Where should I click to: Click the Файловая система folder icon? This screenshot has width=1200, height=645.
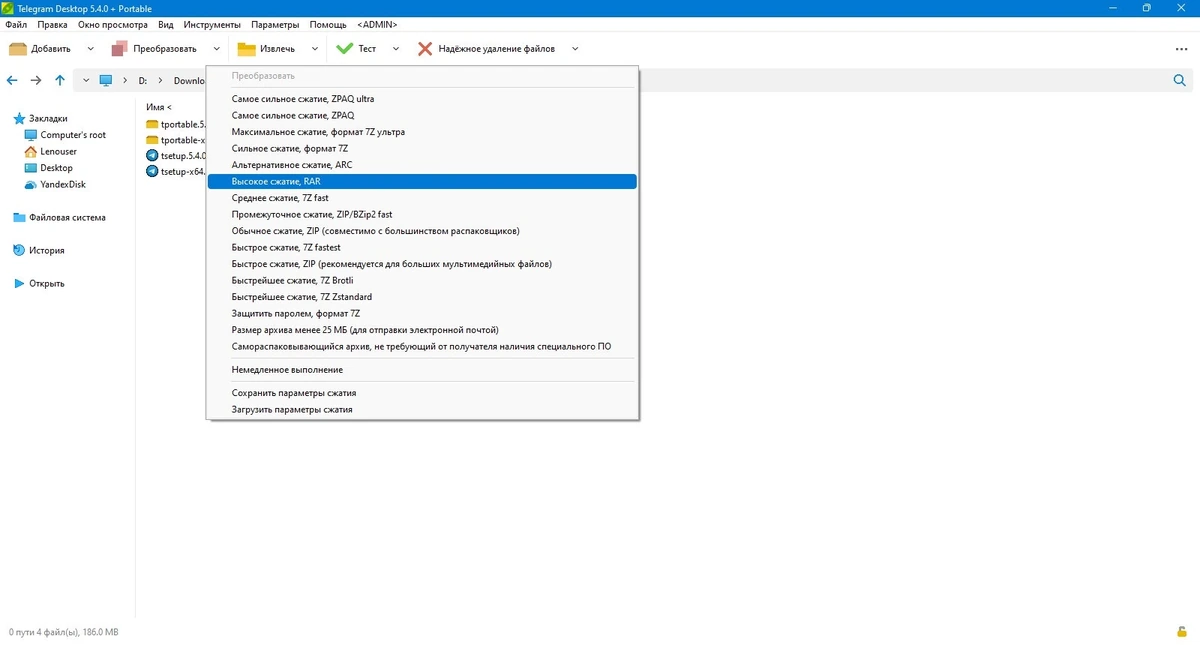click(x=18, y=217)
